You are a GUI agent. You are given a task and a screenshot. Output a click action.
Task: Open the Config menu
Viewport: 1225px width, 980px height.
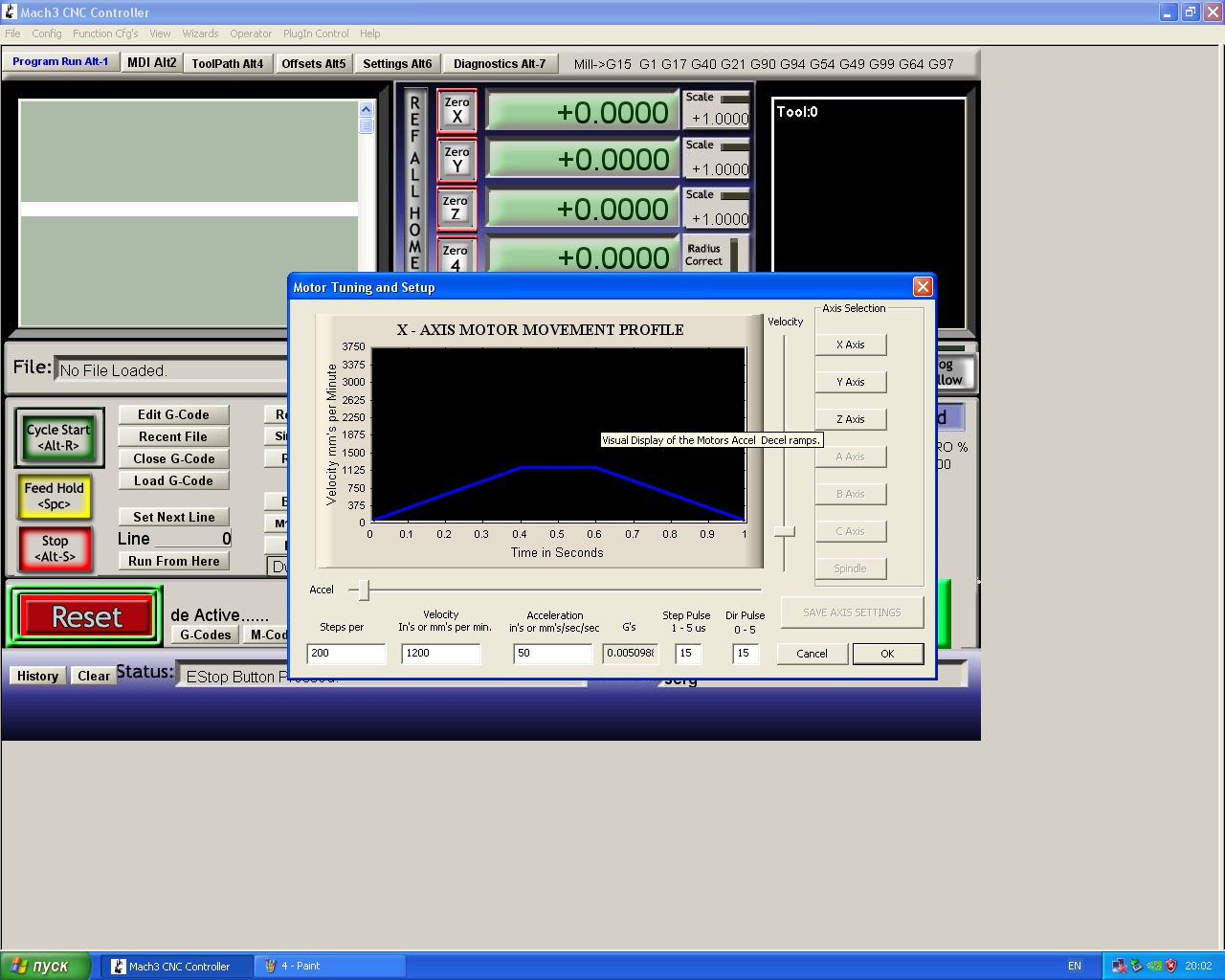point(47,33)
